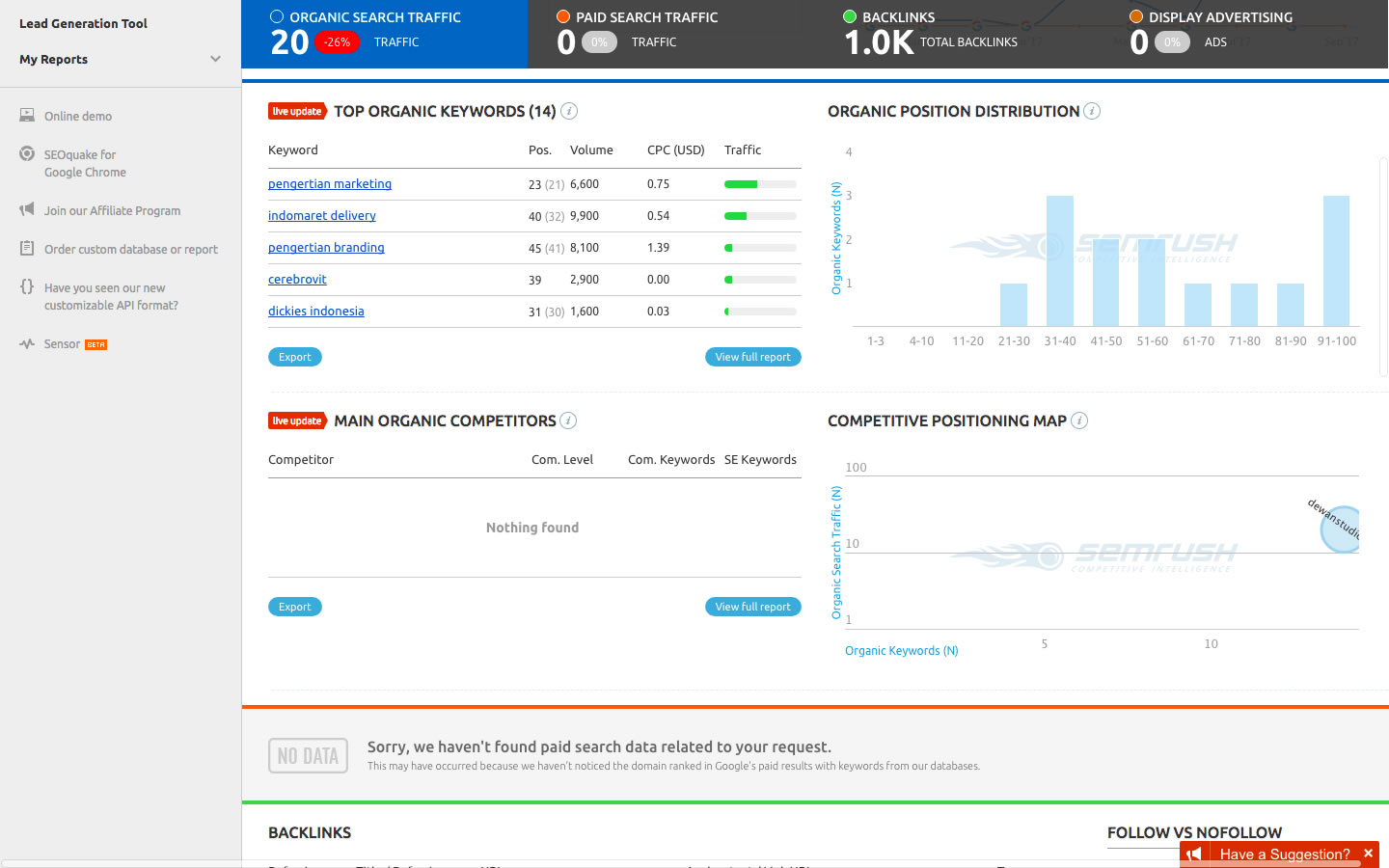Open info icon beside Organic Position Distribution
Screen dimensions: 1389x868
tap(1092, 111)
